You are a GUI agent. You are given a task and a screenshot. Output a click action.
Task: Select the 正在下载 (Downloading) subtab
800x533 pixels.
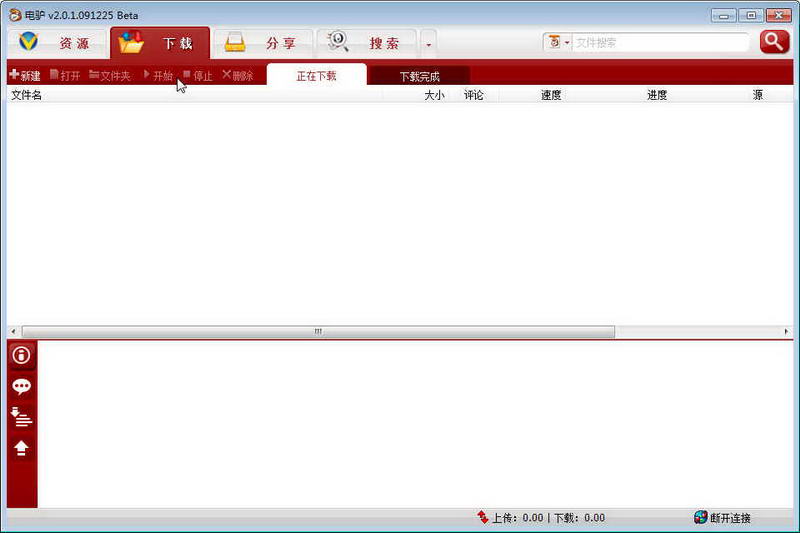coord(316,75)
